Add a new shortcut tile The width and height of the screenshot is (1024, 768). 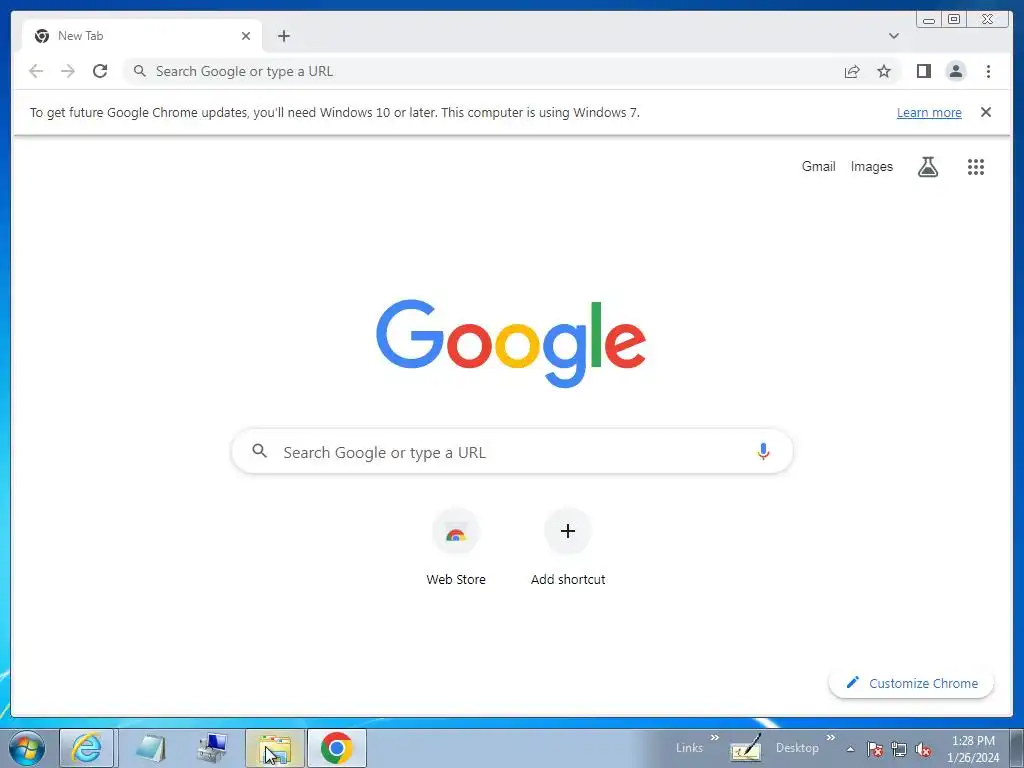click(x=568, y=547)
